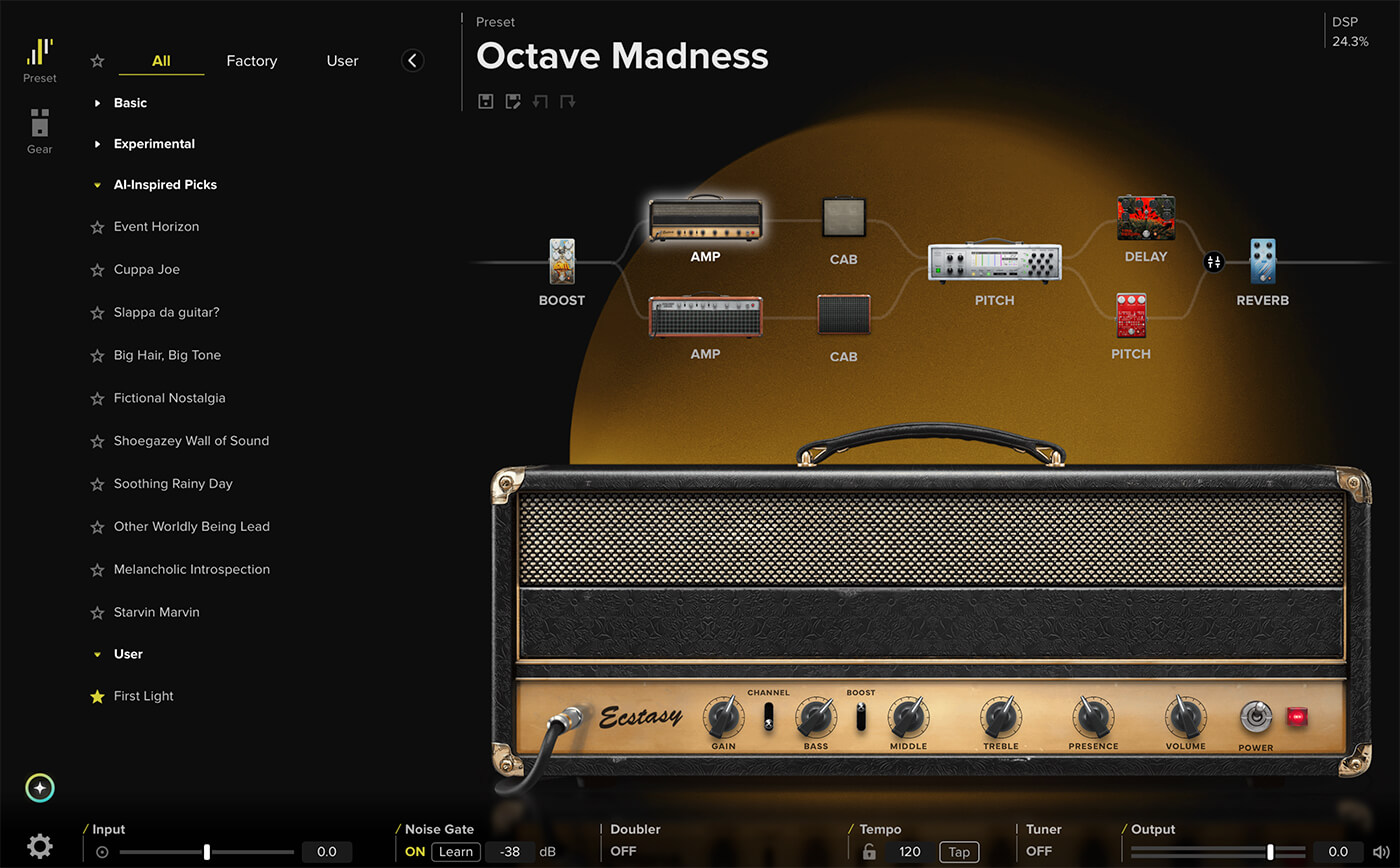Viewport: 1400px width, 868px height.
Task: Select the blue REVERB pedal
Action: 1263,262
